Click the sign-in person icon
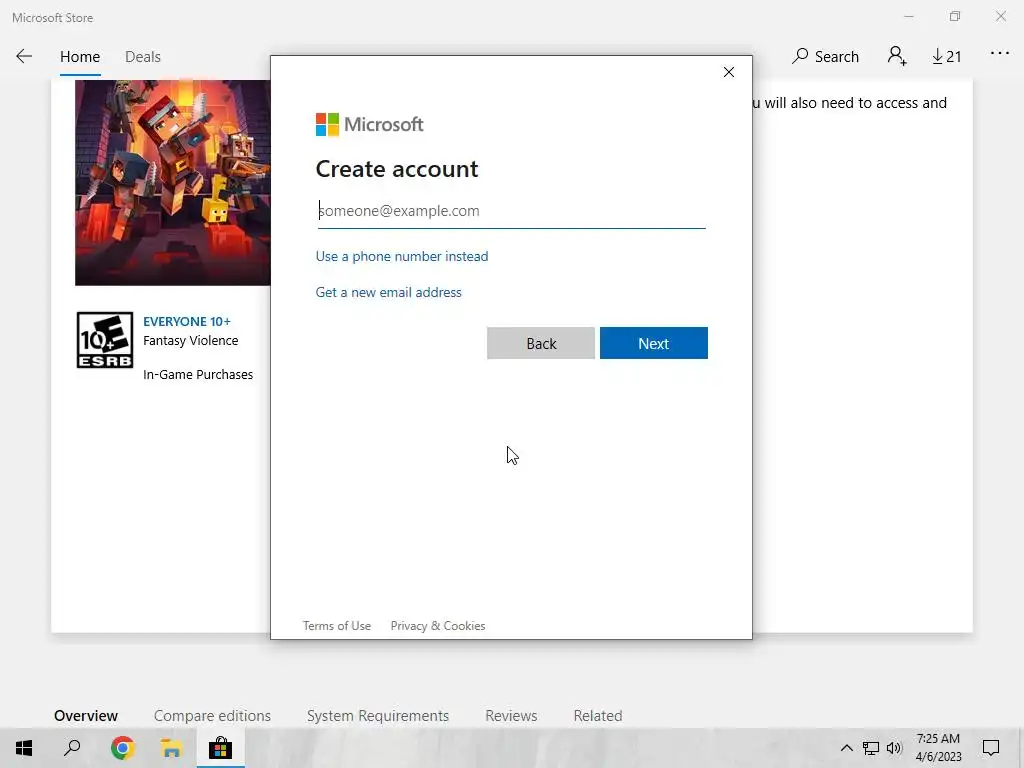 pos(897,56)
